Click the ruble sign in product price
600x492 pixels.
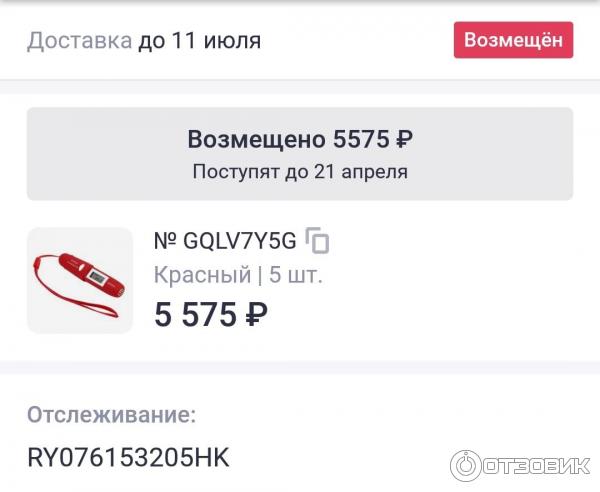point(256,314)
